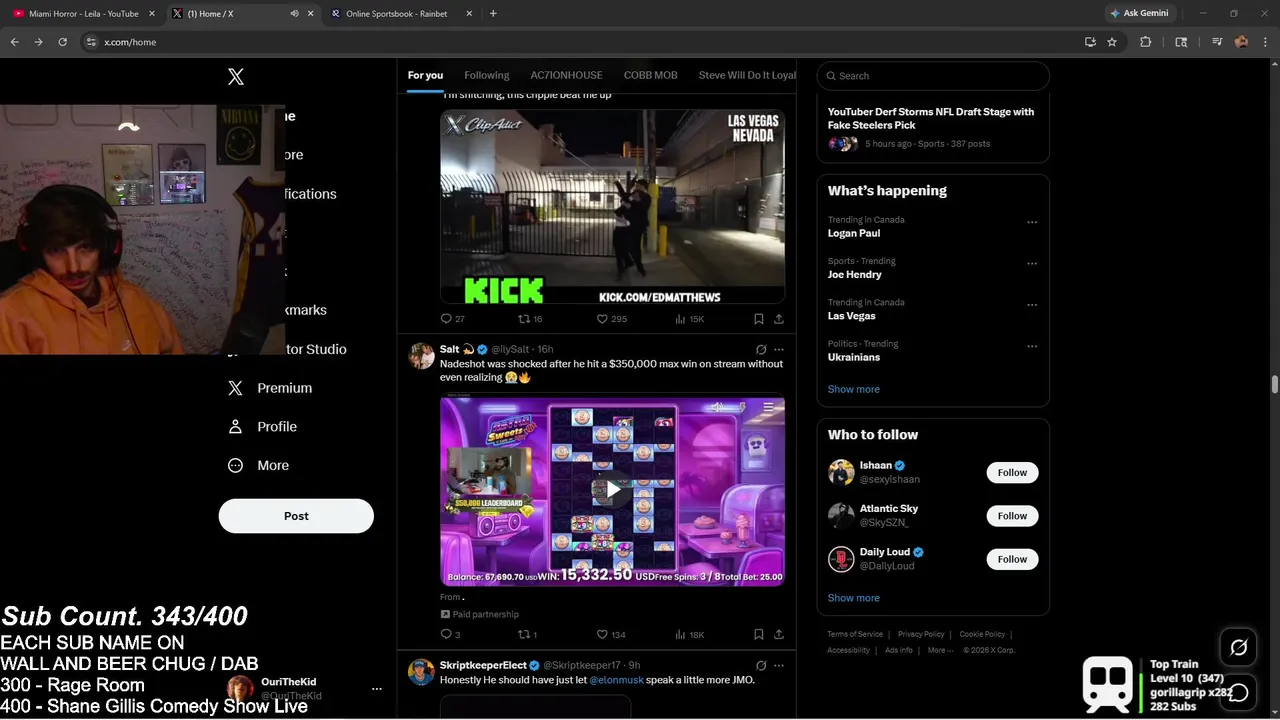
Task: Open the Logan Paul trending topic
Action: click(854, 233)
